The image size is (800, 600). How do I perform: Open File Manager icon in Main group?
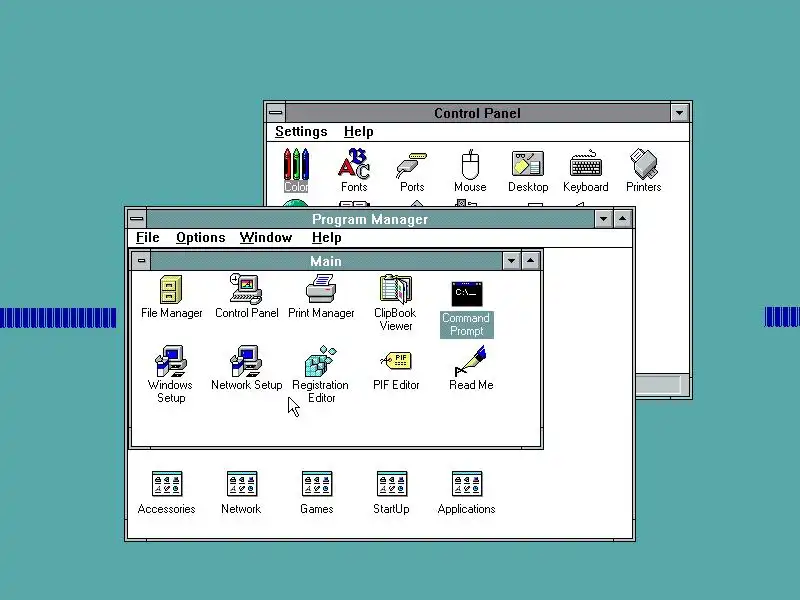click(171, 290)
